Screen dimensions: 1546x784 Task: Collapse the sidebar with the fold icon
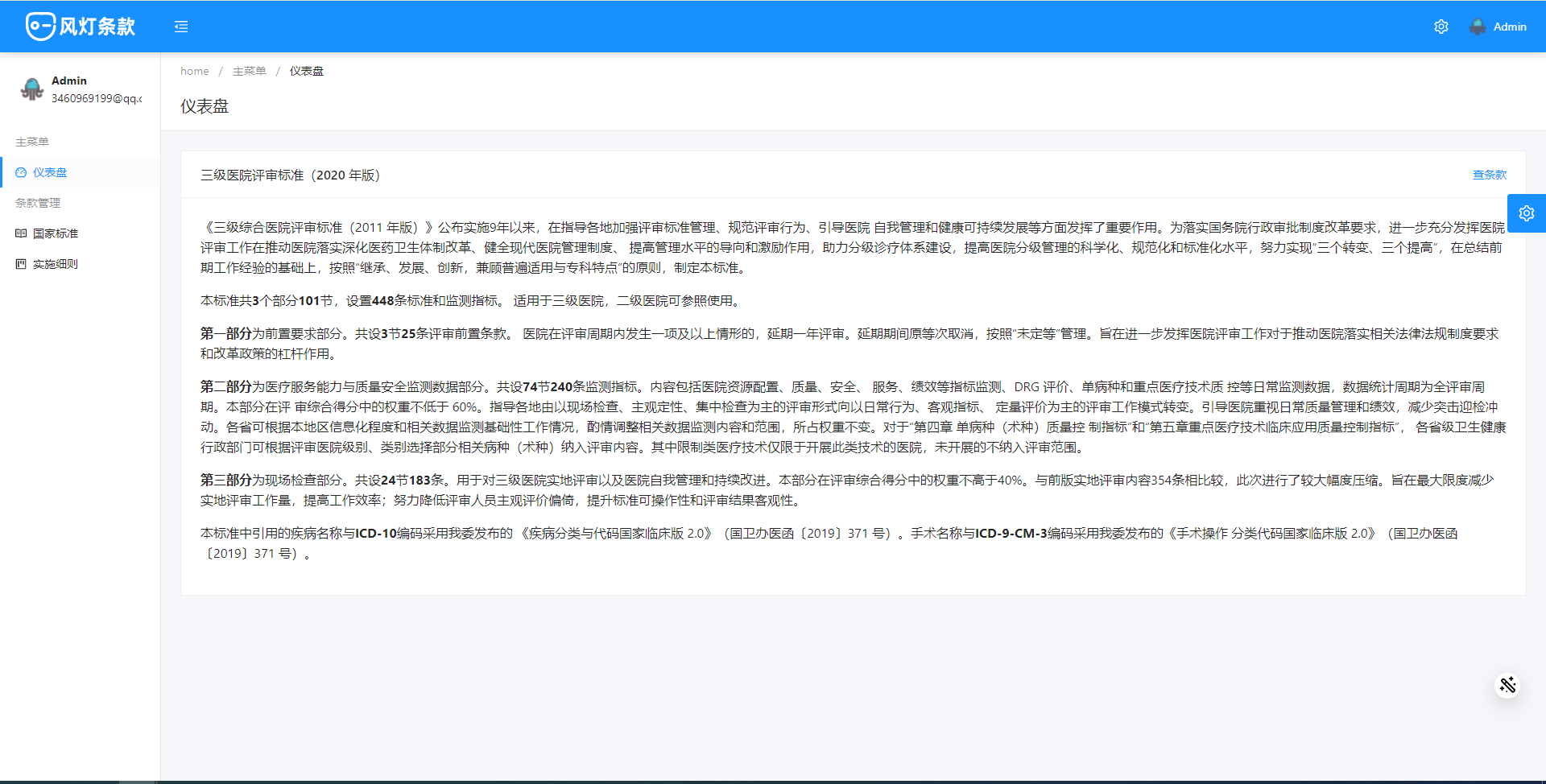coord(181,27)
